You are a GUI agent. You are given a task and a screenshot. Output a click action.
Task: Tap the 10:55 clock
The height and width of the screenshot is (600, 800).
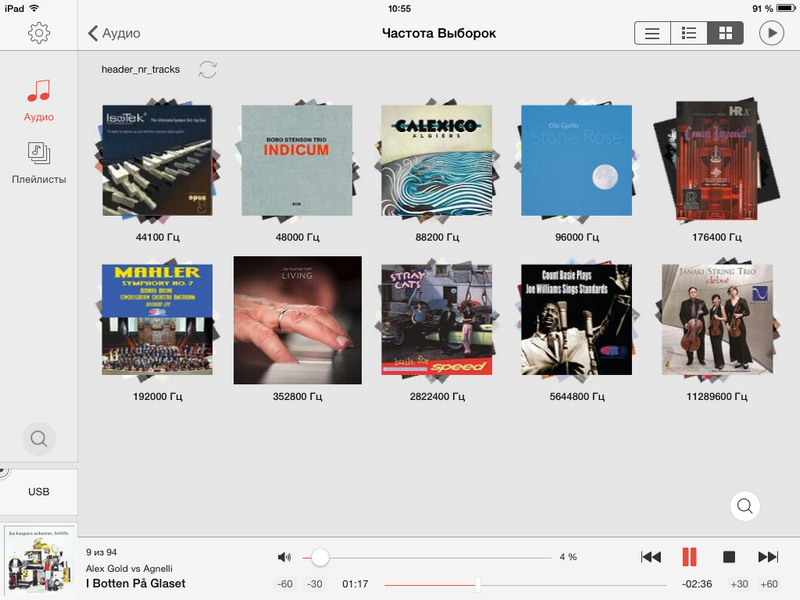[x=399, y=9]
